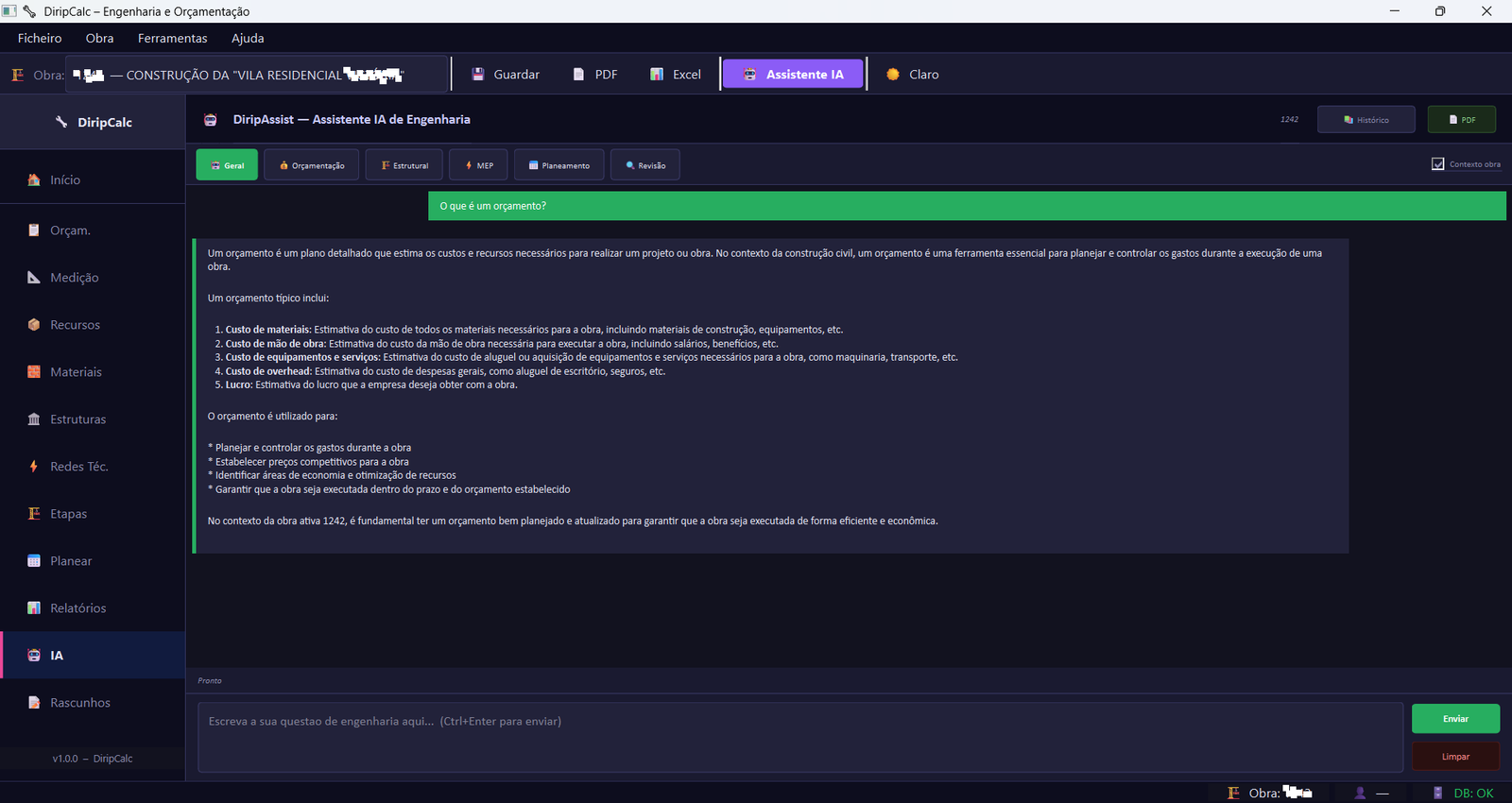Select the IA robot icon in sidebar
The height and width of the screenshot is (803, 1512).
tap(34, 656)
